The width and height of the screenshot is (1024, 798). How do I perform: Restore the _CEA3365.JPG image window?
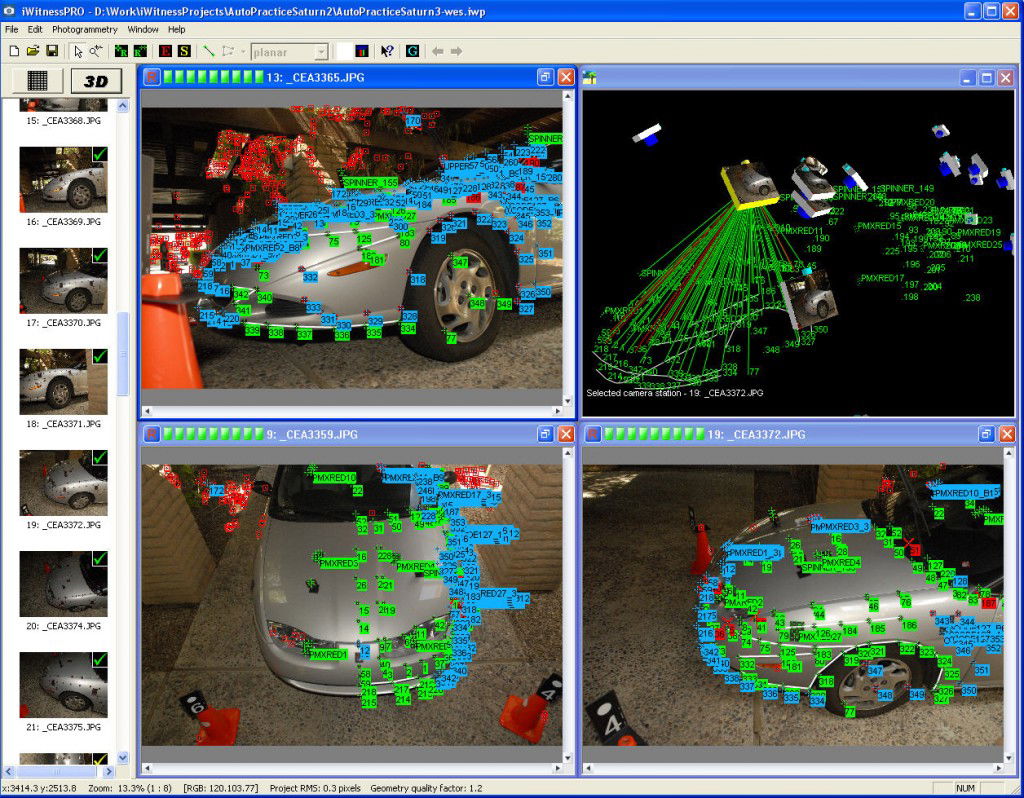click(x=545, y=77)
